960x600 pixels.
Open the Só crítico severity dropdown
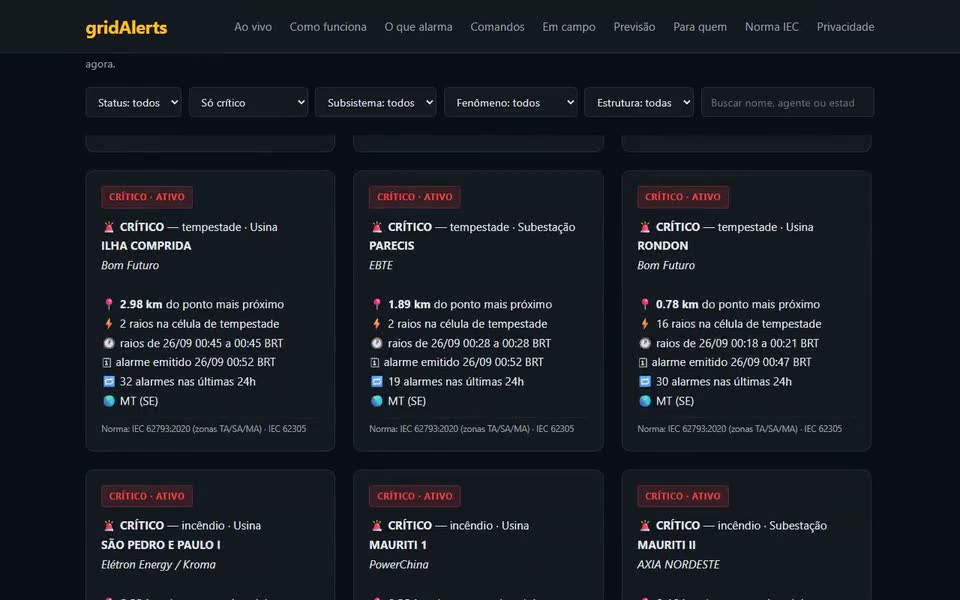(249, 102)
